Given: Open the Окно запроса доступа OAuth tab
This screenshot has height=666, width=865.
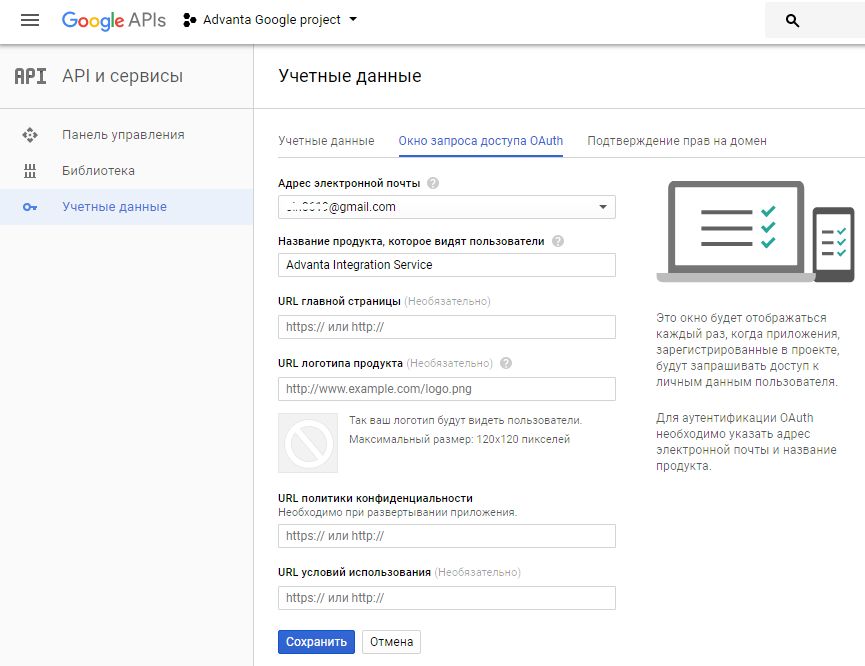Looking at the screenshot, I should pos(480,141).
